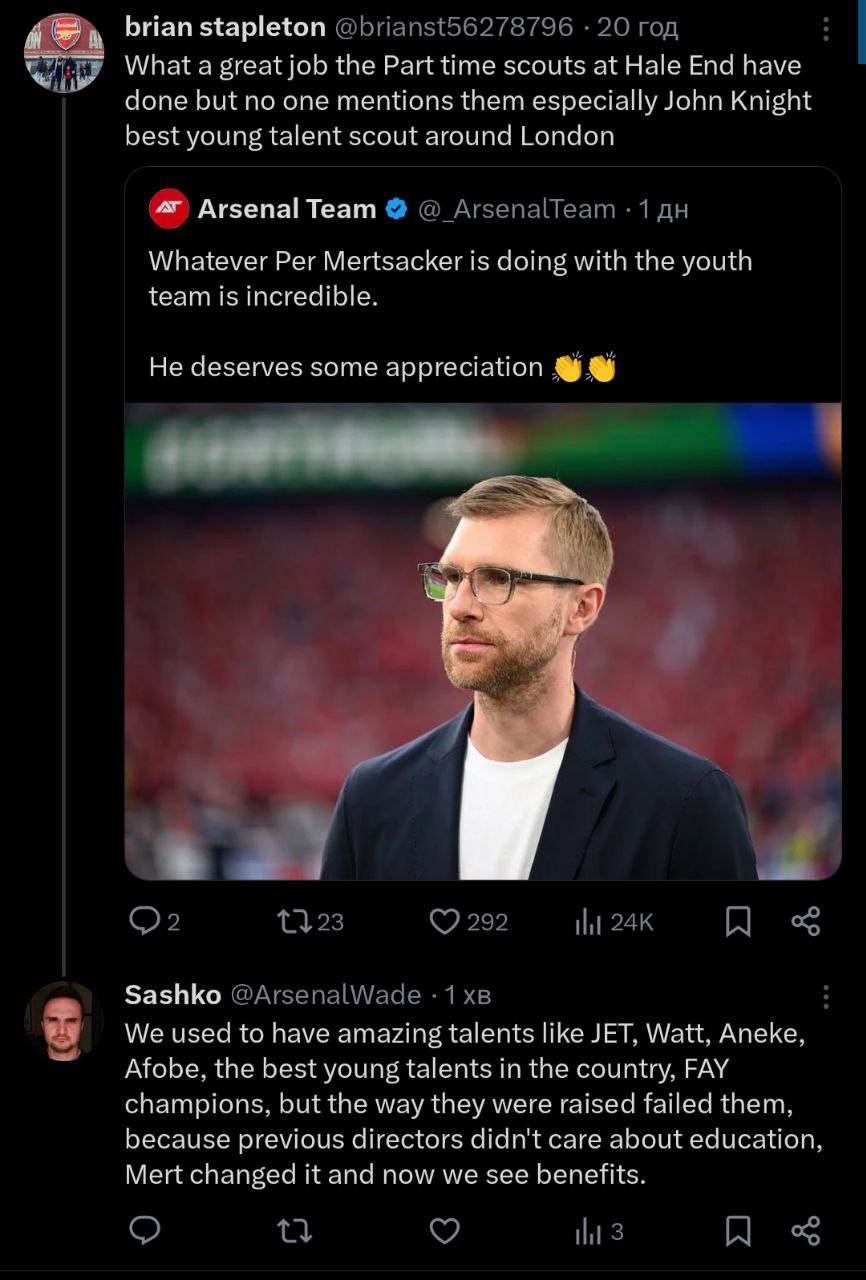Image resolution: width=866 pixels, height=1280 pixels.
Task: Bookmark brian stapleton's tweet
Action: (x=737, y=921)
